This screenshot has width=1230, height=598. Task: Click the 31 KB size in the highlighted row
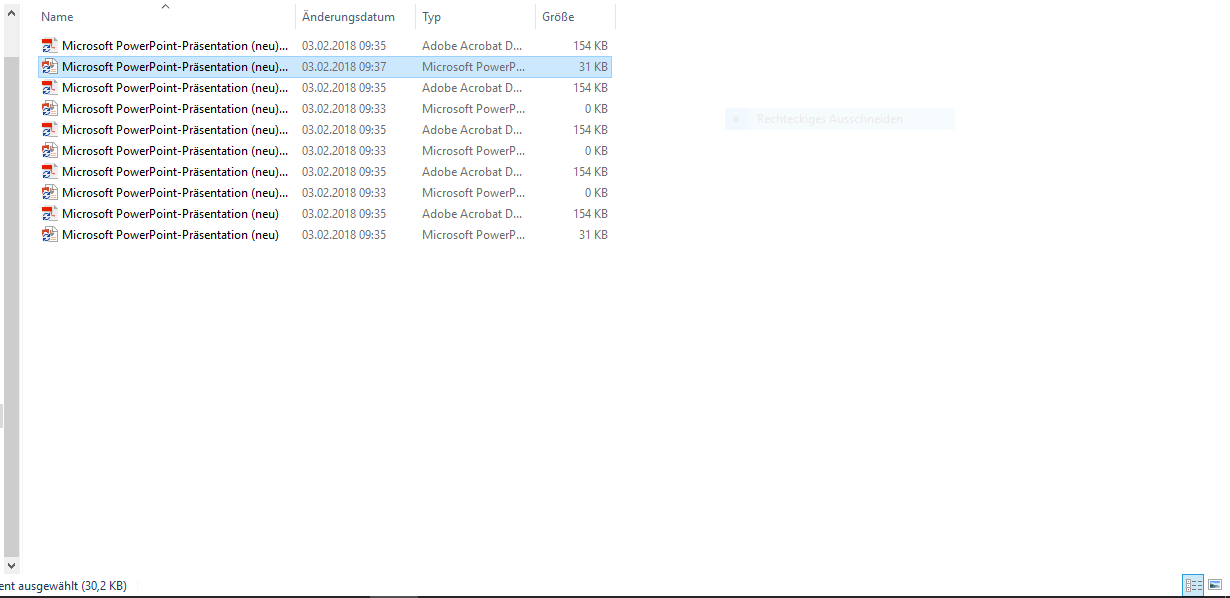(593, 67)
